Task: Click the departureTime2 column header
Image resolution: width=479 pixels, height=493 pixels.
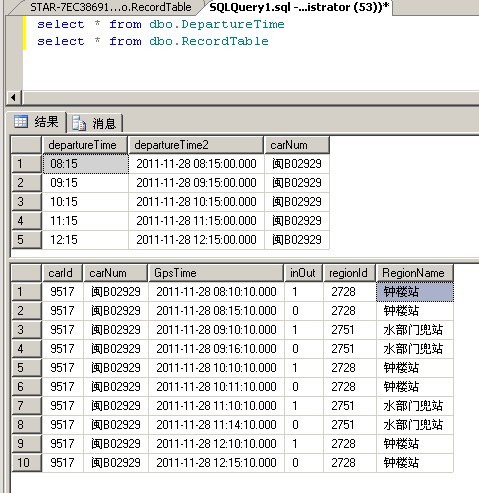Action: [x=196, y=145]
